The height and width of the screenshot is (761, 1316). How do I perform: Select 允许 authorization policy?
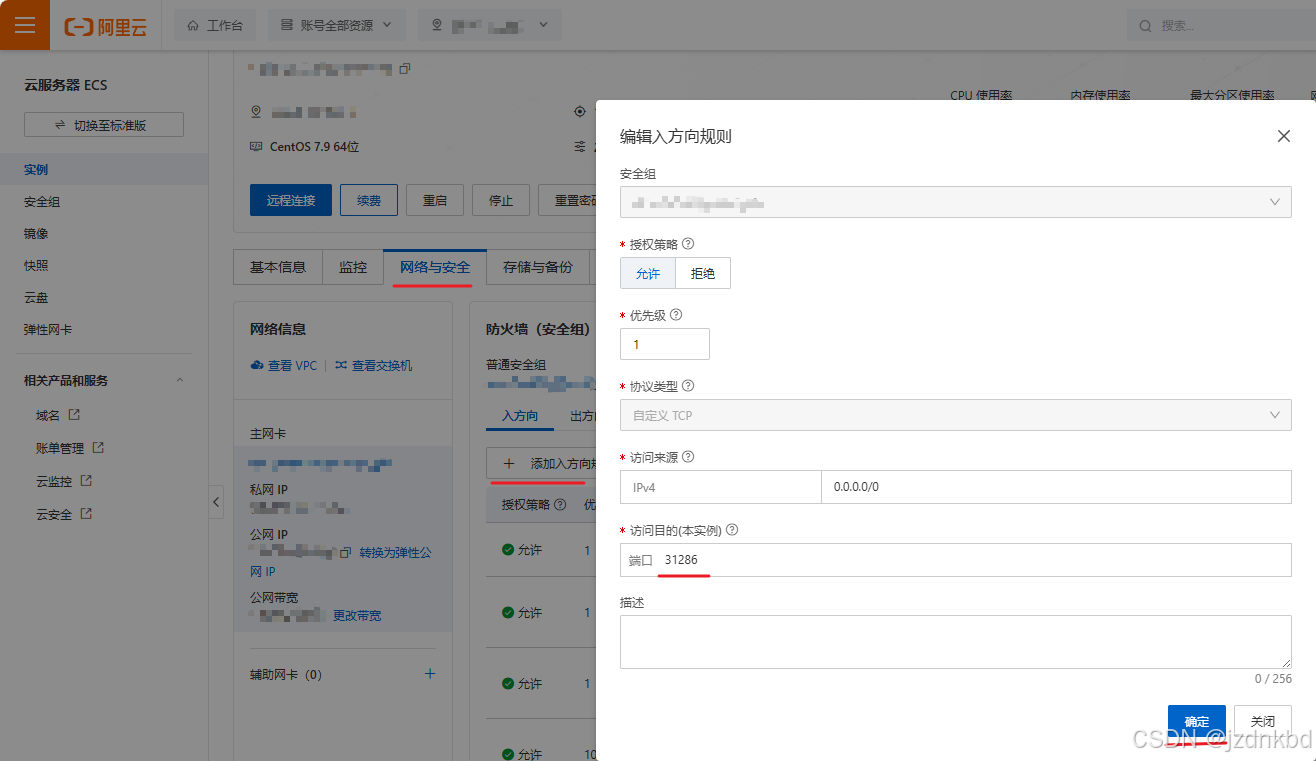click(648, 273)
